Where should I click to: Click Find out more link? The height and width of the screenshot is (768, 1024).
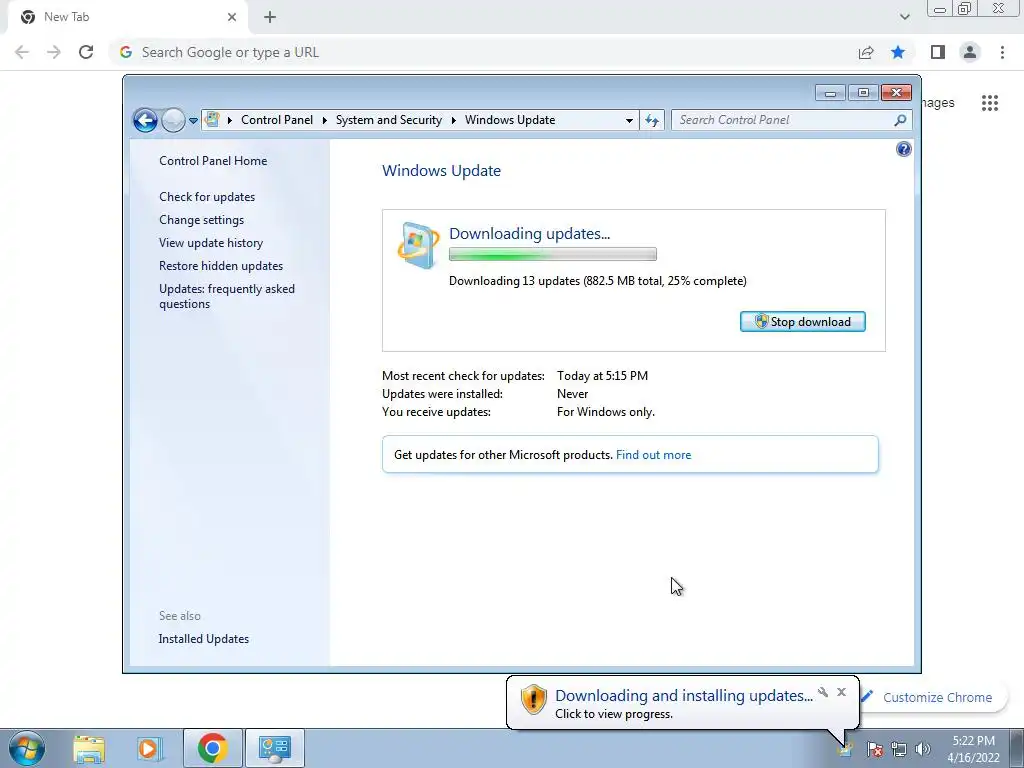point(653,455)
